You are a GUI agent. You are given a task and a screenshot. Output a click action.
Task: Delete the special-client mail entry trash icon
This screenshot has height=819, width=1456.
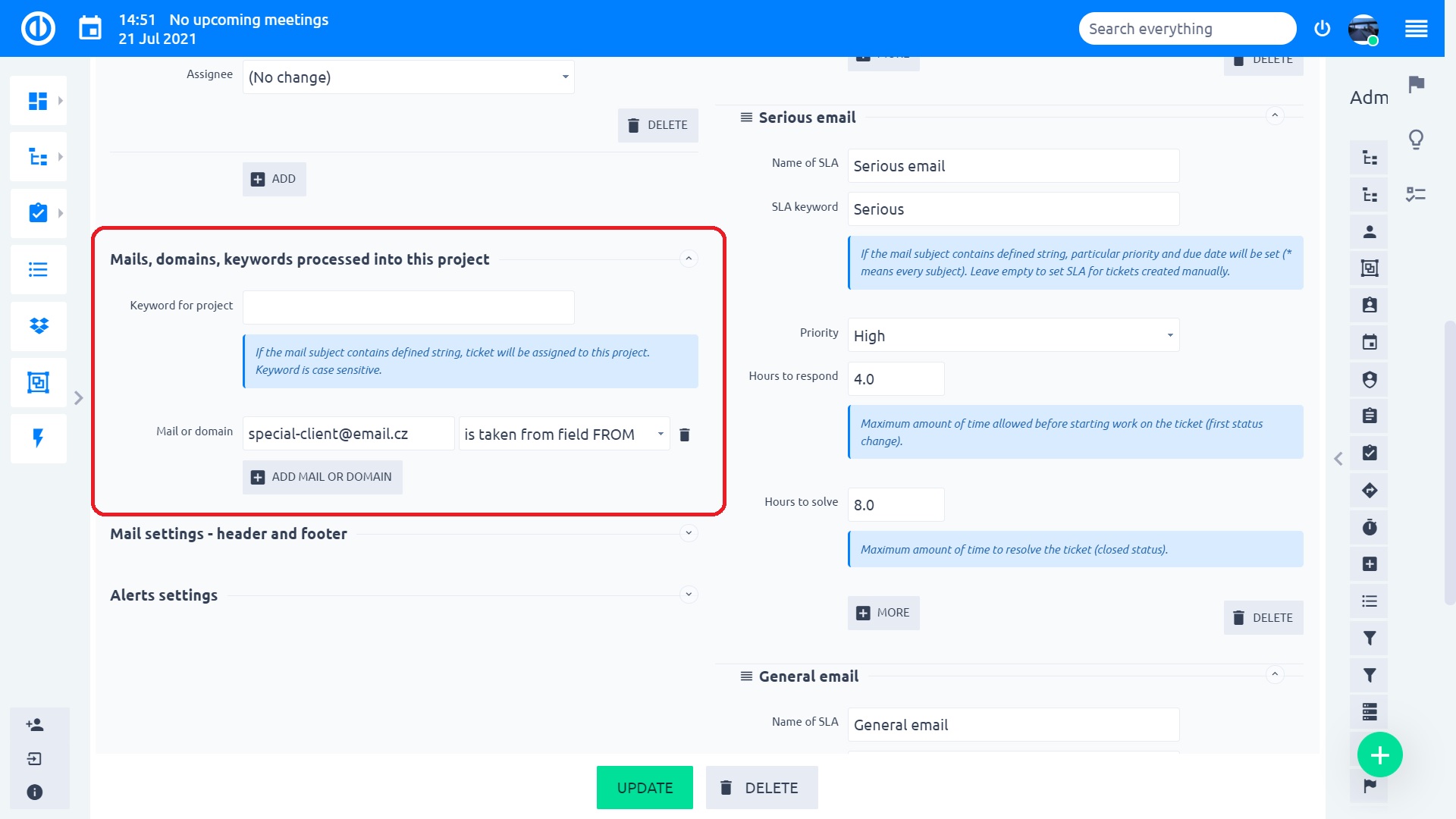[684, 435]
